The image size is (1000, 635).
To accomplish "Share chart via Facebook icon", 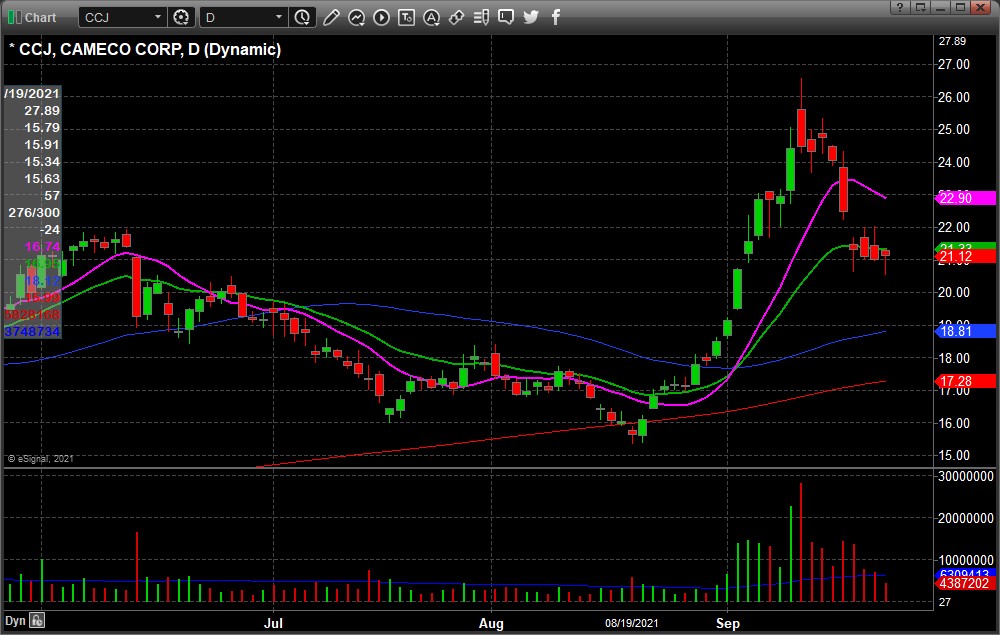I will [556, 17].
